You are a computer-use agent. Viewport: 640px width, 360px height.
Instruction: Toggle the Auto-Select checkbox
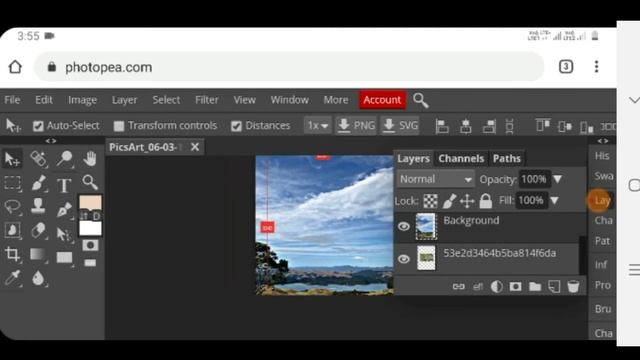point(38,126)
